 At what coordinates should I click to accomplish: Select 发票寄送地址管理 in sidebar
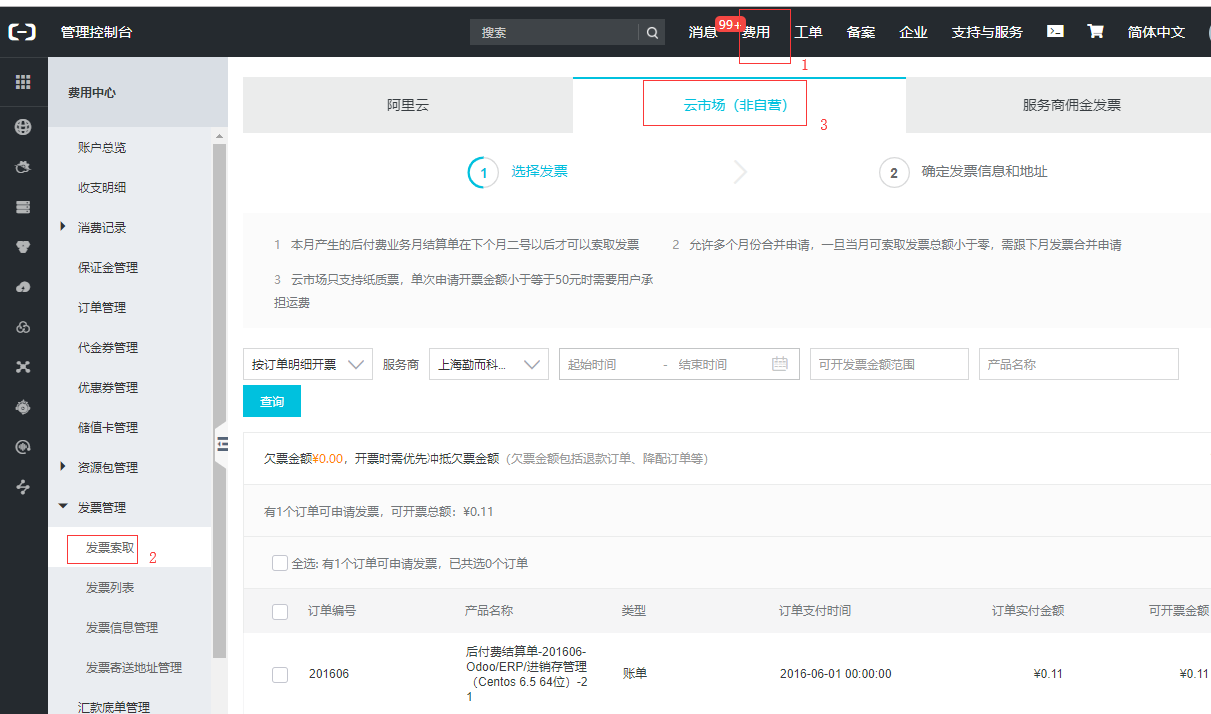(x=134, y=667)
